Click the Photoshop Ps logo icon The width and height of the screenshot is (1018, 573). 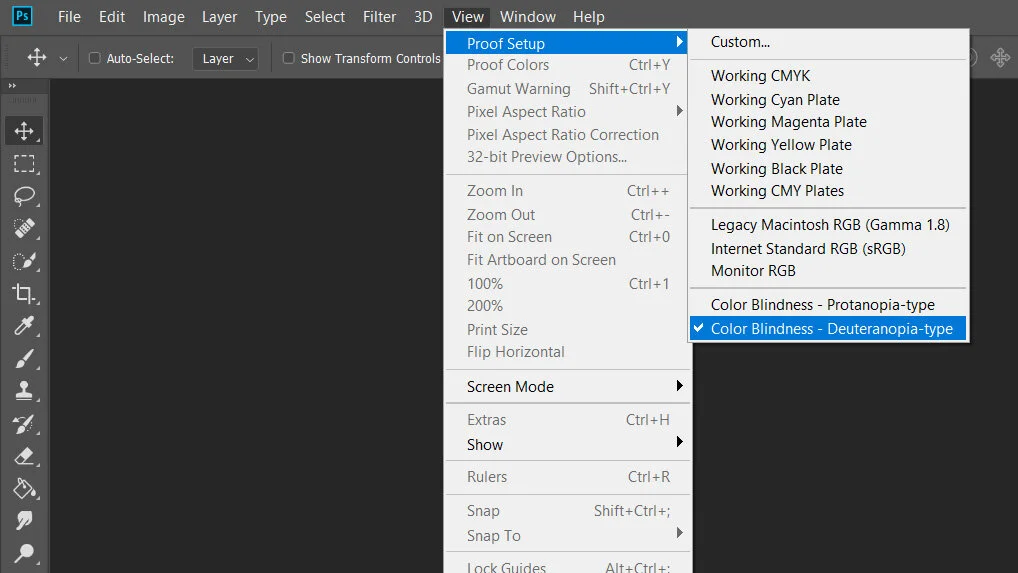pyautogui.click(x=22, y=16)
